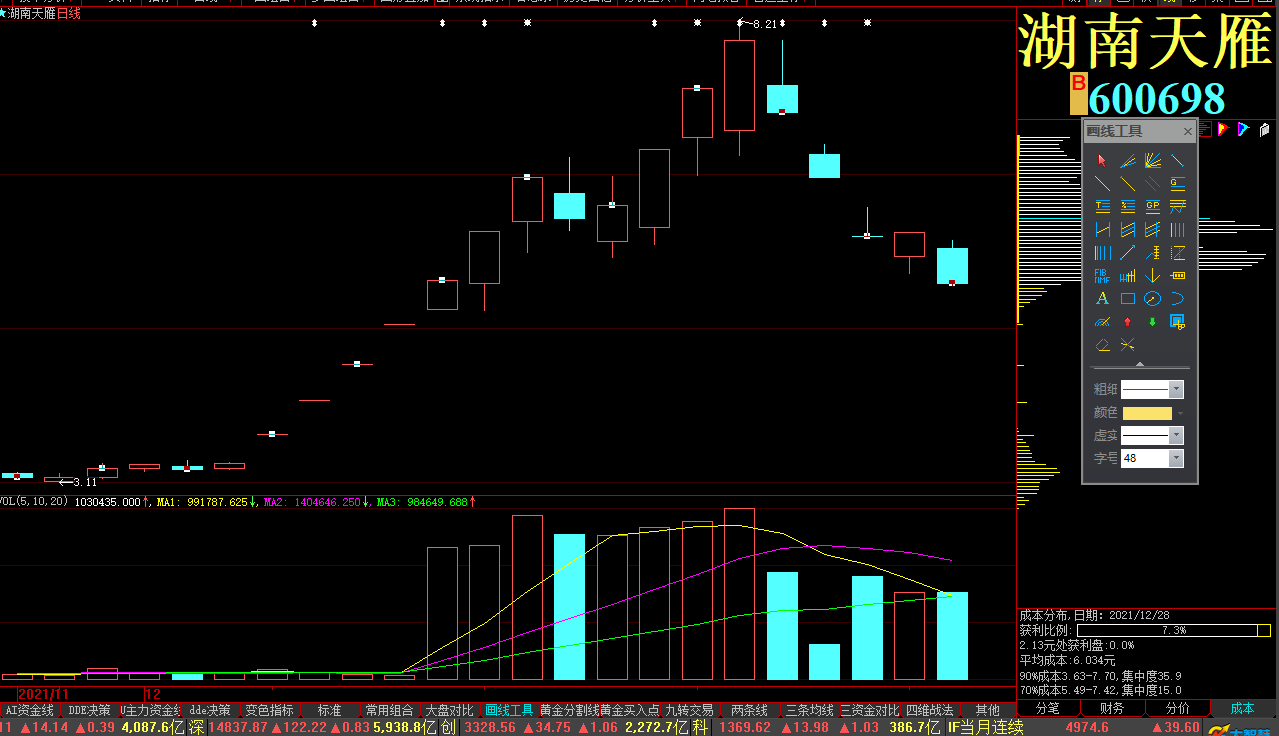Switch to the 常用组合 tab
The image size is (1279, 736).
[x=389, y=710]
